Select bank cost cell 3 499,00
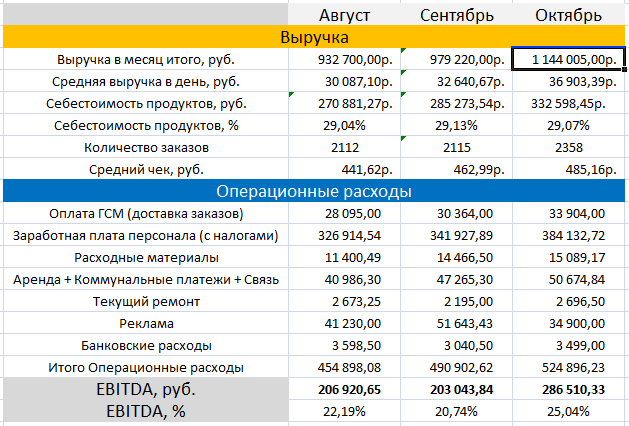The image size is (629, 426). coord(568,345)
